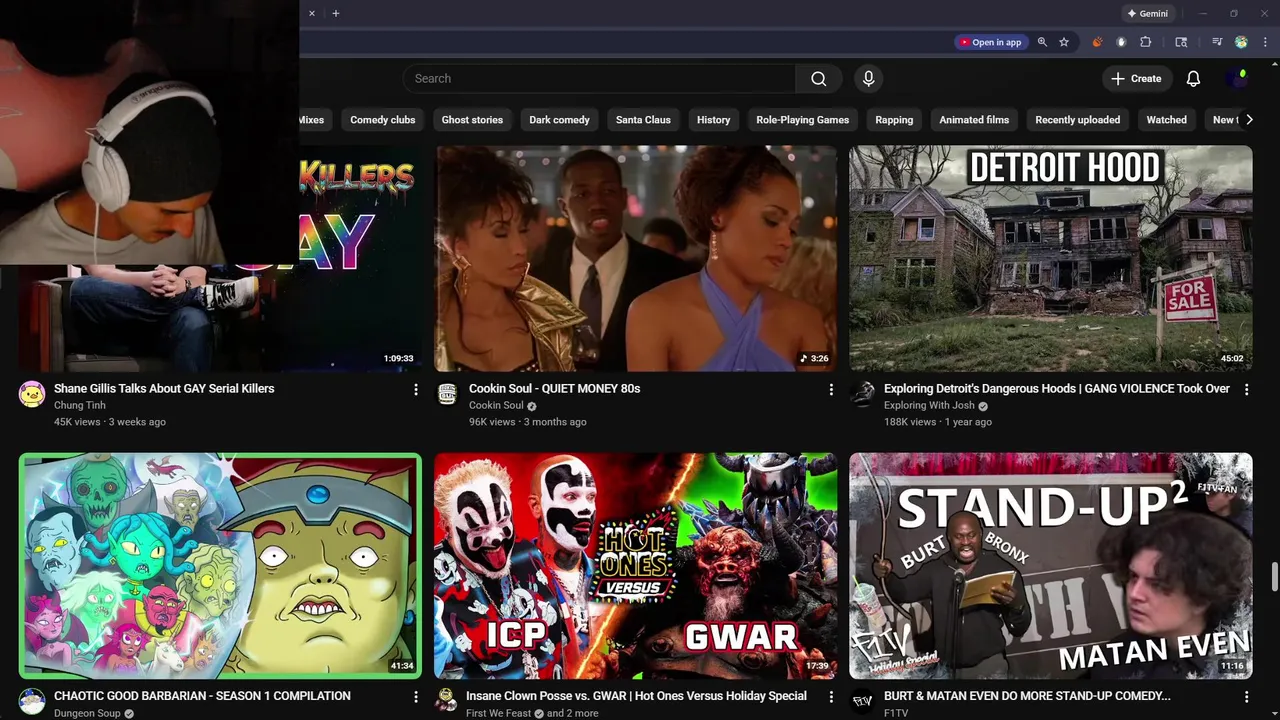Open the browser zoom magnifier icon
The height and width of the screenshot is (720, 1280).
pos(1042,42)
